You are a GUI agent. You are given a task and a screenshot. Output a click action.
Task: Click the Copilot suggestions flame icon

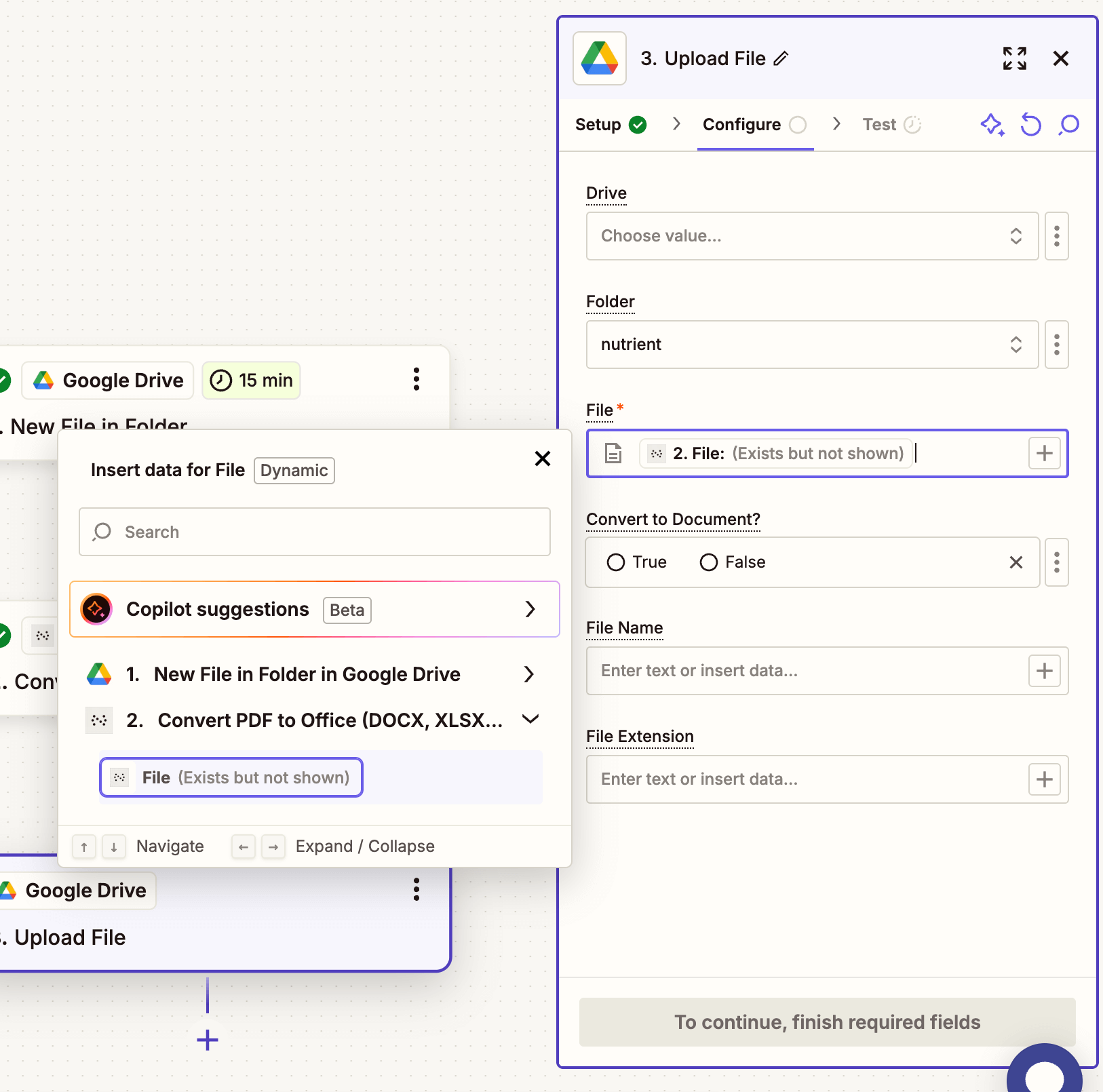(95, 609)
